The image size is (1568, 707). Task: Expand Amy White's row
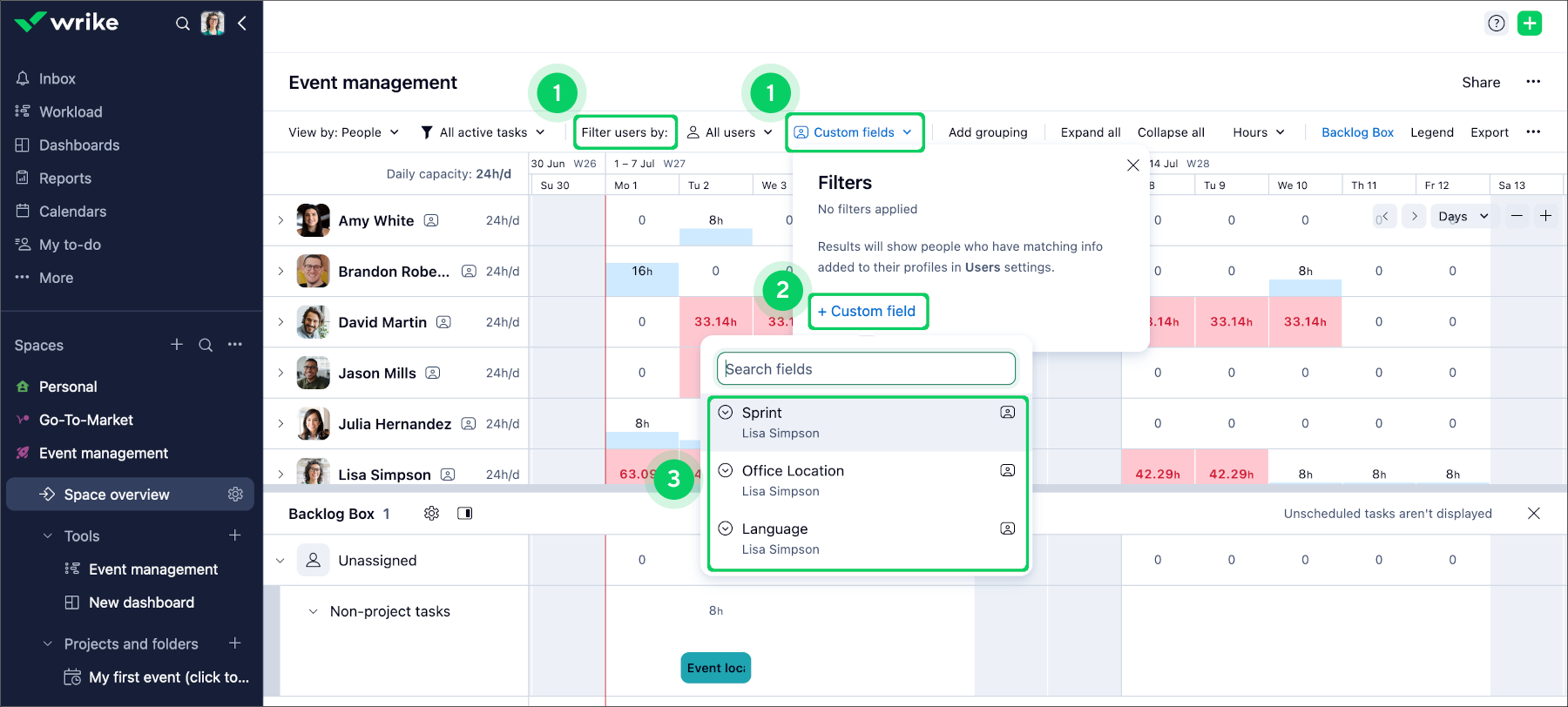click(280, 220)
